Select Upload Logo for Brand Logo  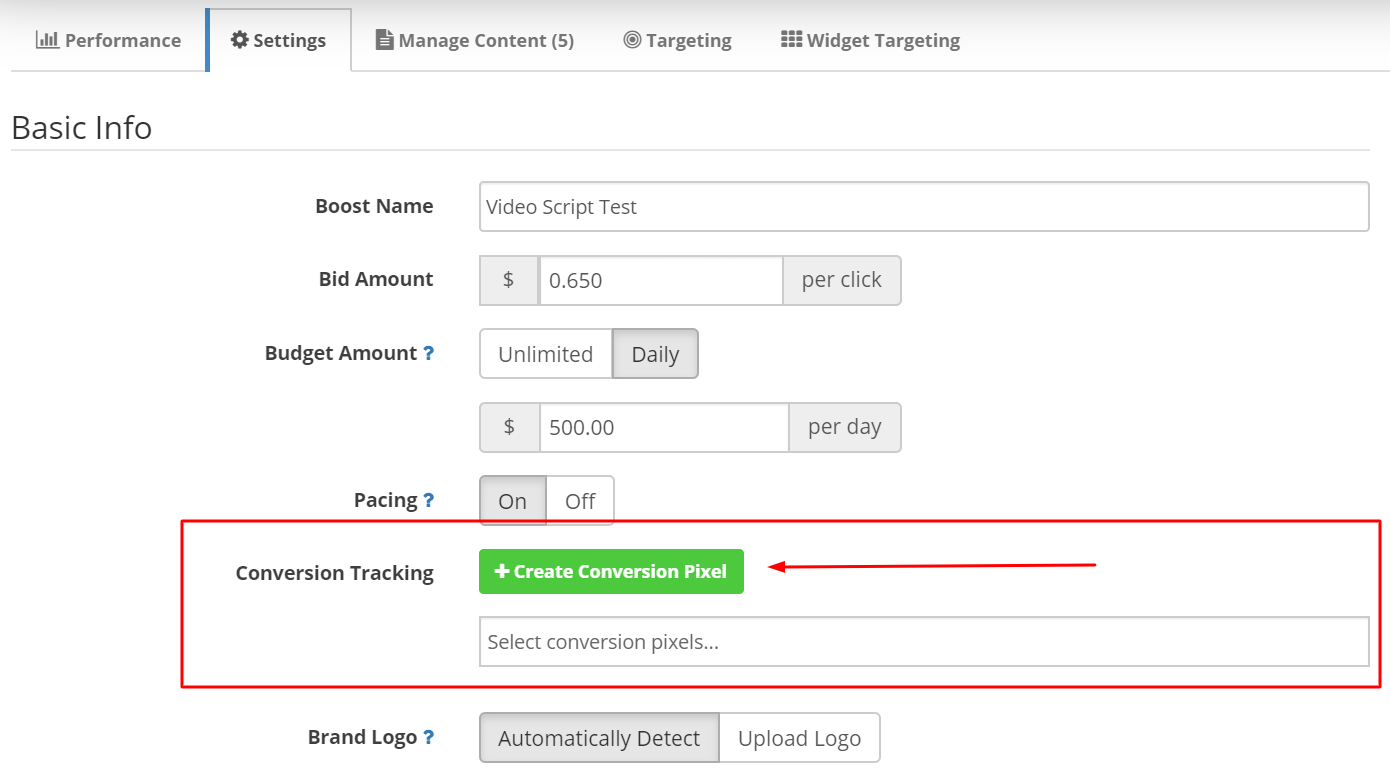tap(799, 737)
